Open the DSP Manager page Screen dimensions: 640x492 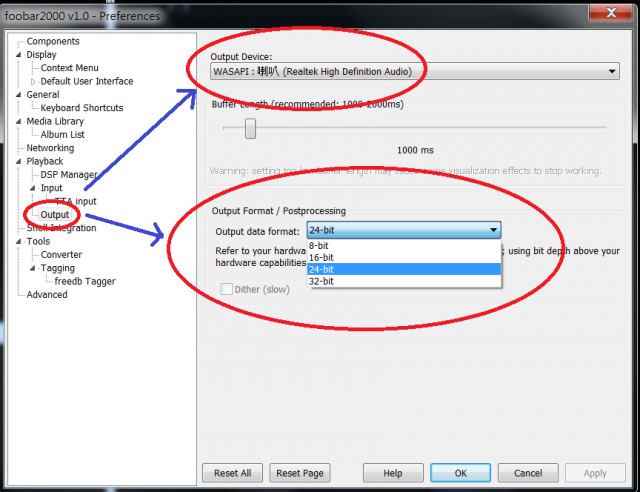click(x=69, y=175)
